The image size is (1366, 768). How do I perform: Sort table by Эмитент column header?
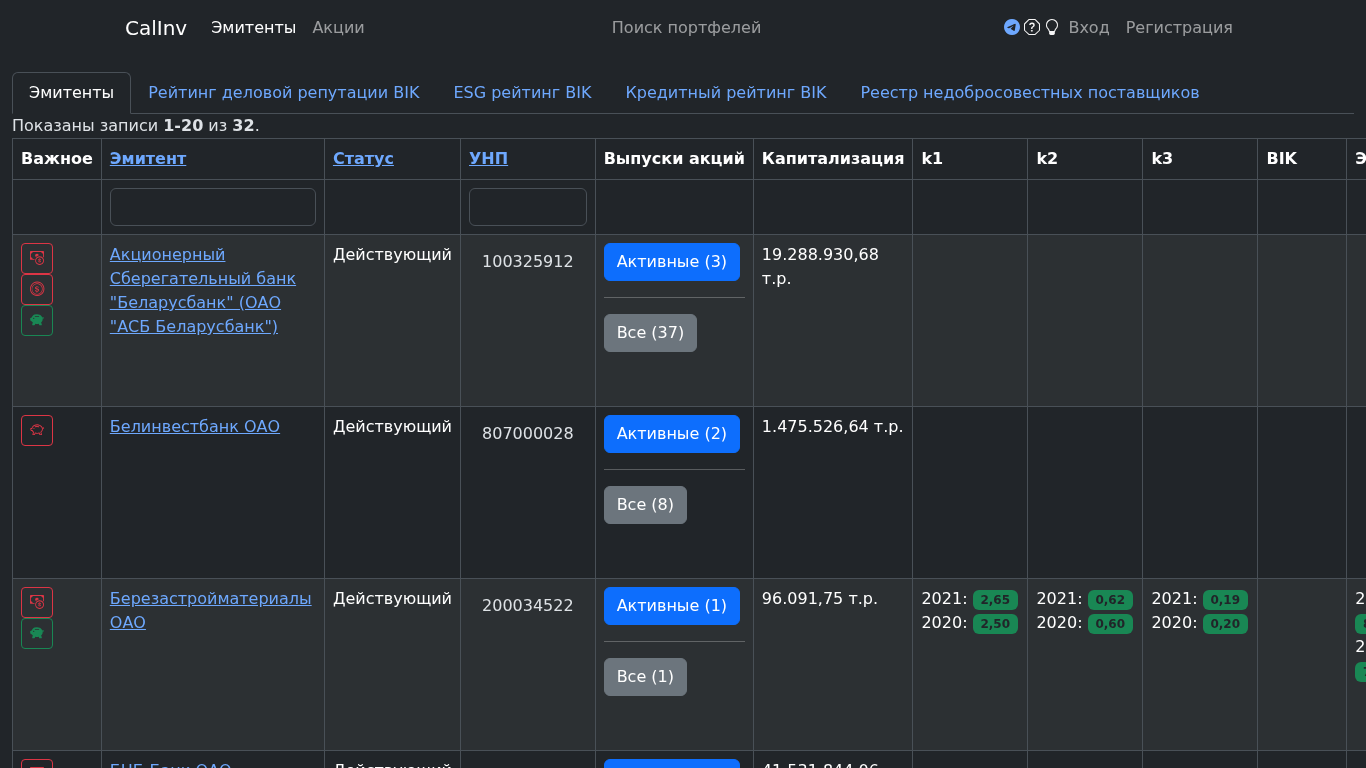point(148,158)
